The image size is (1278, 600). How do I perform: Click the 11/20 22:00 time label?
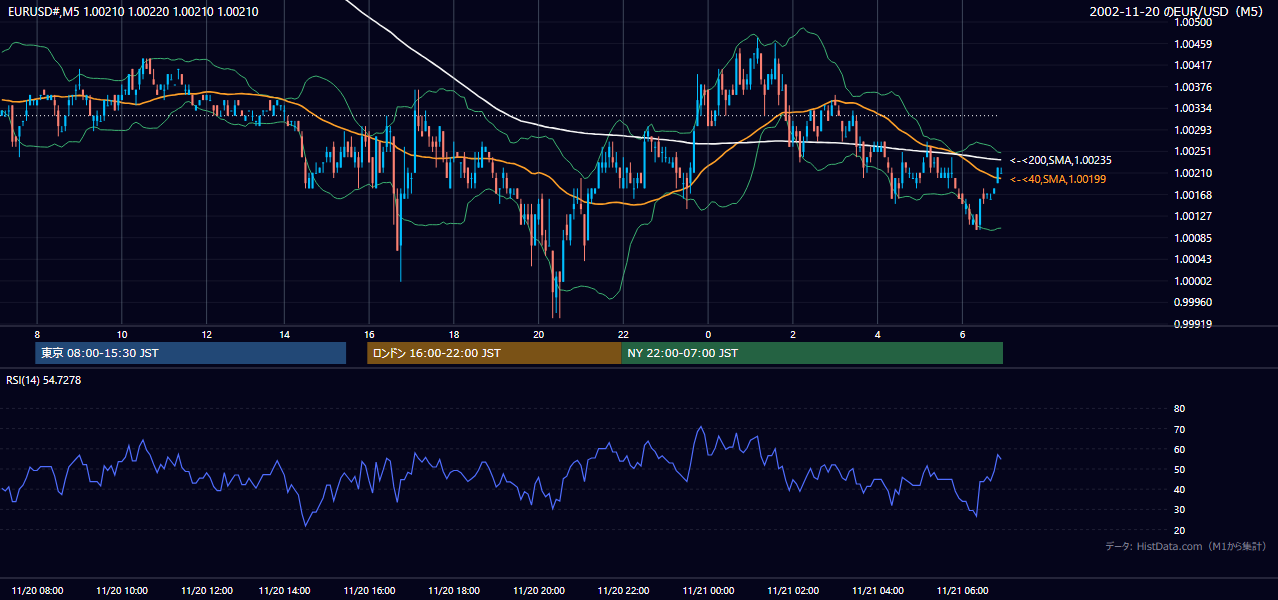click(623, 591)
